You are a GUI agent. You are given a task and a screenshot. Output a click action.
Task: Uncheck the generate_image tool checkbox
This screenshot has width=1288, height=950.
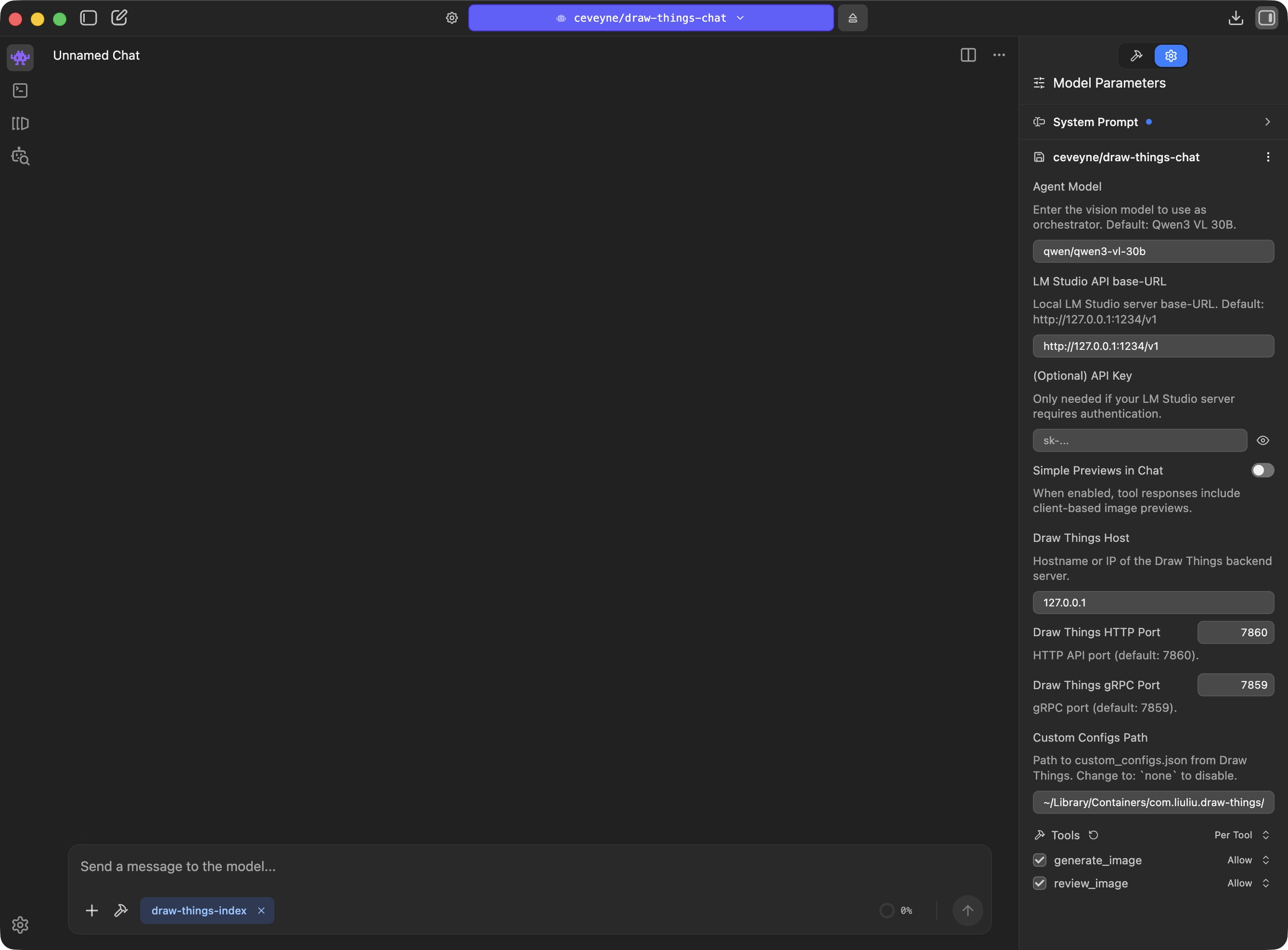coord(1040,860)
